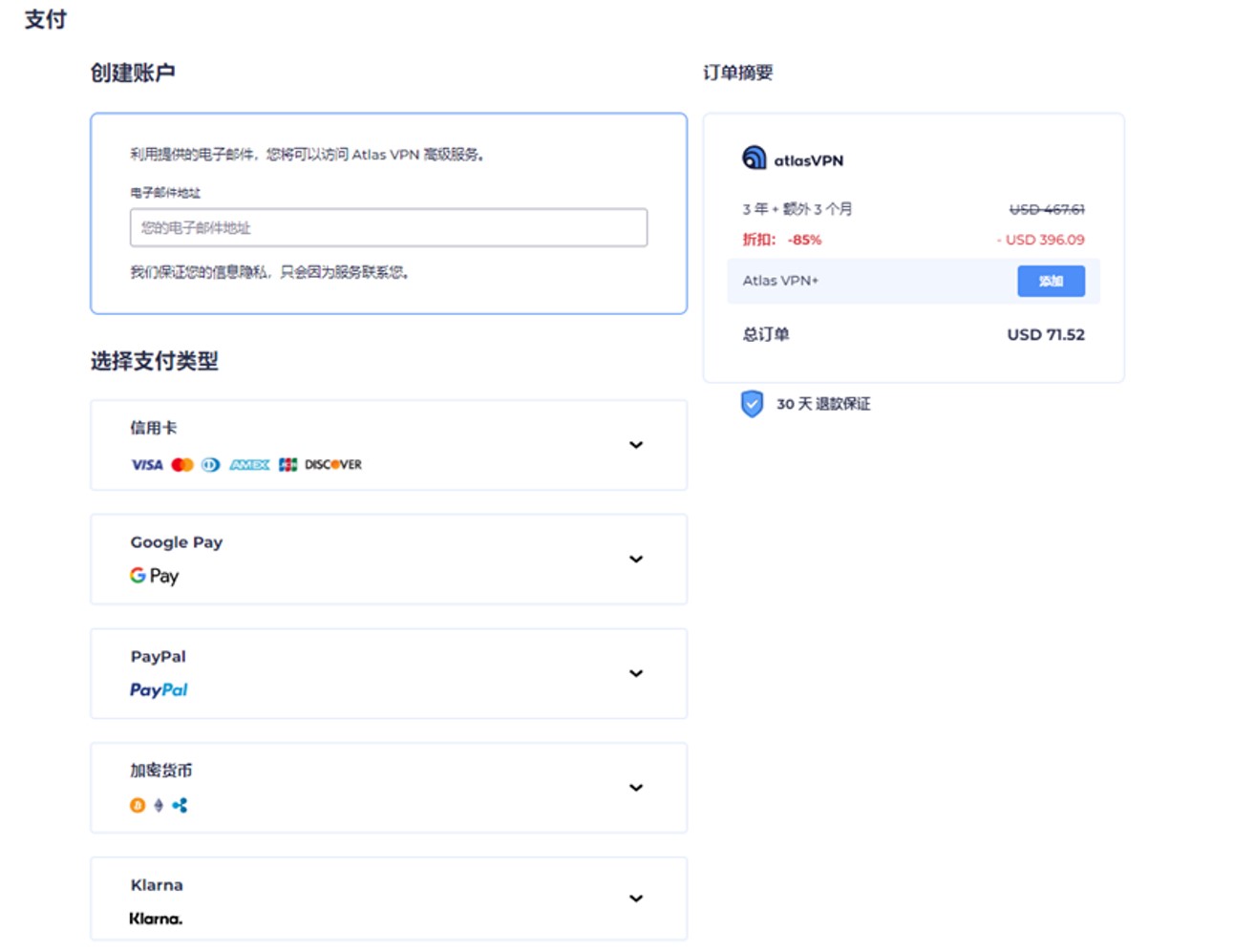Expand the 加密货币 cryptocurrency option

[x=389, y=788]
